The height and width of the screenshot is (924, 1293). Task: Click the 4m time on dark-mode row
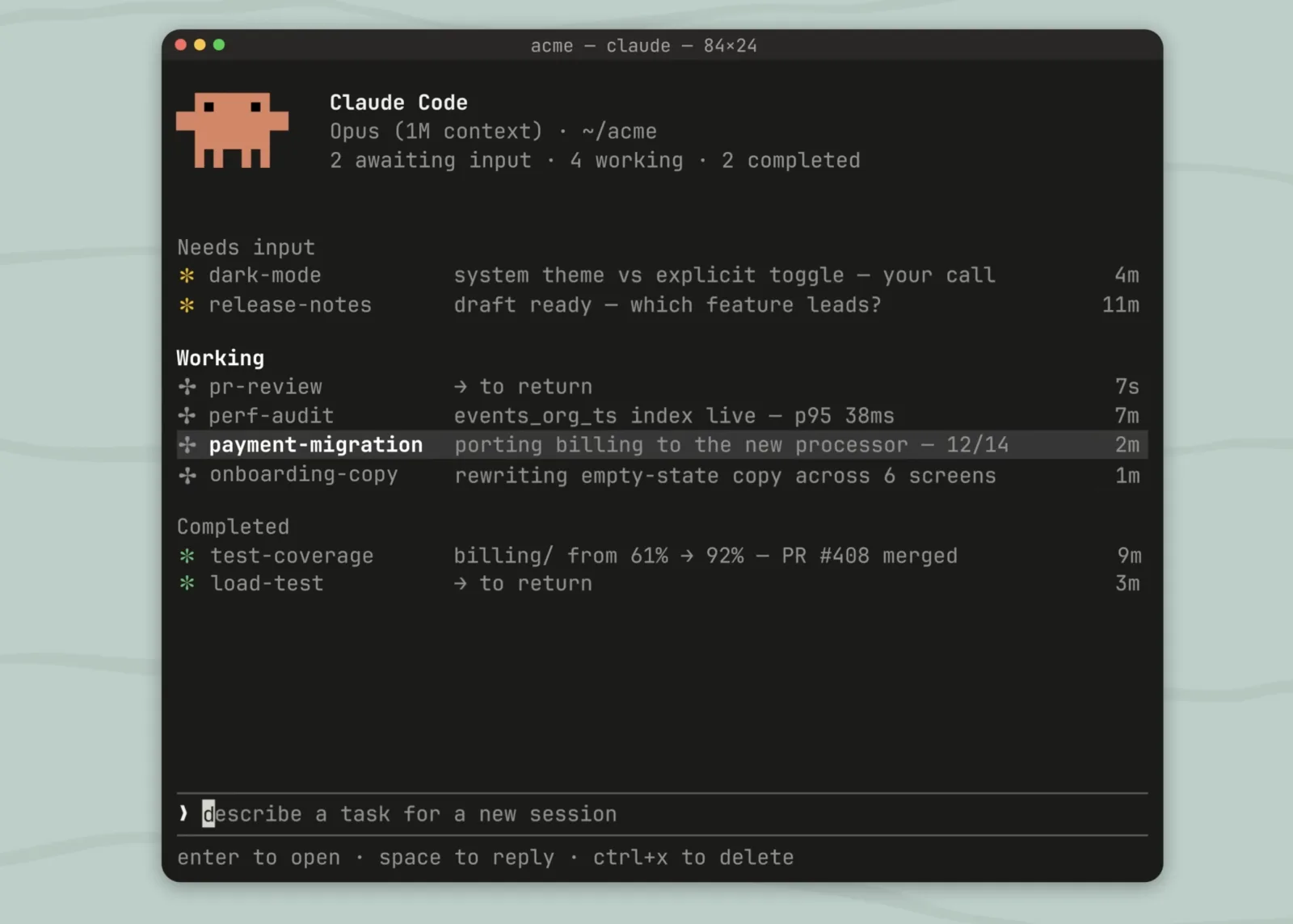[1127, 275]
